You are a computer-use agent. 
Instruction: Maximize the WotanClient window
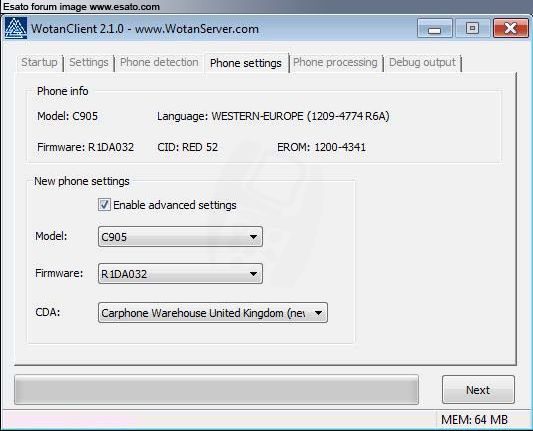pos(472,28)
